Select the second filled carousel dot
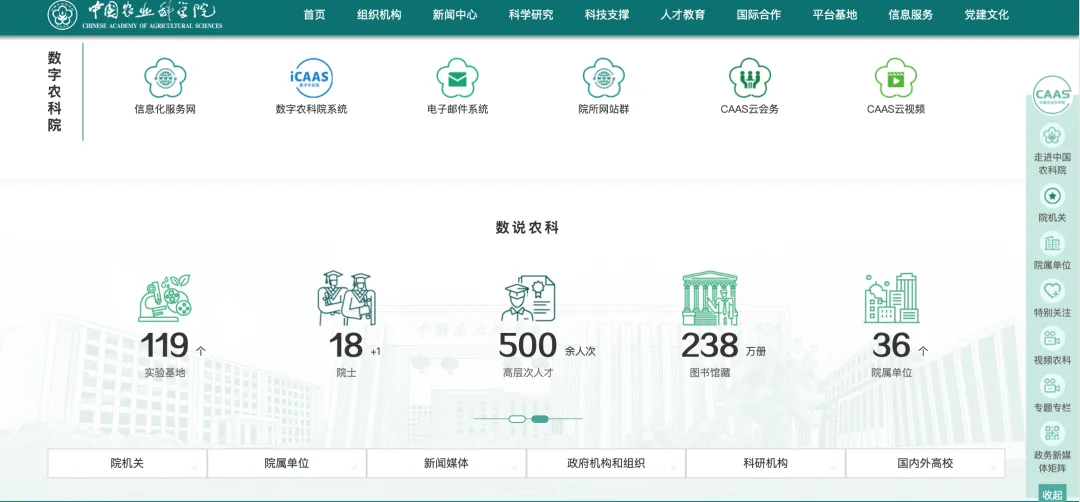1080x502 pixels. (x=540, y=419)
